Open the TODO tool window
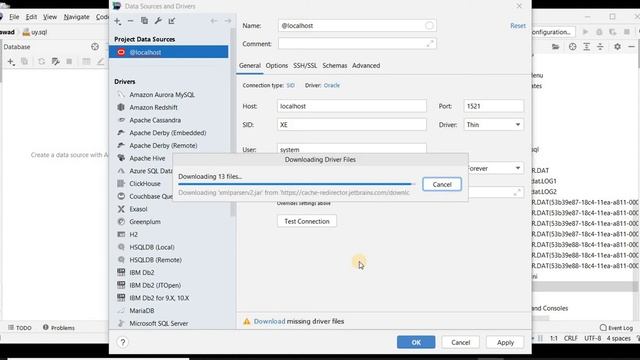 point(20,328)
